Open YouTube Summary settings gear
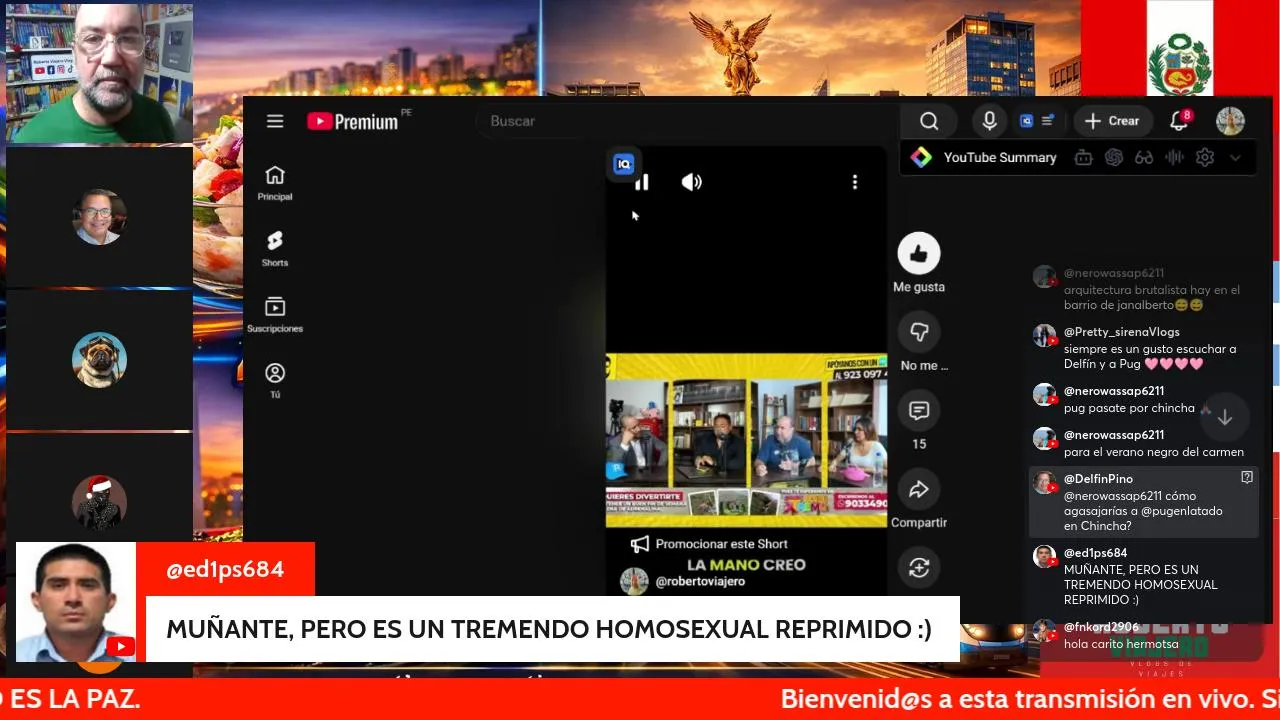1280x720 pixels. click(x=1205, y=157)
